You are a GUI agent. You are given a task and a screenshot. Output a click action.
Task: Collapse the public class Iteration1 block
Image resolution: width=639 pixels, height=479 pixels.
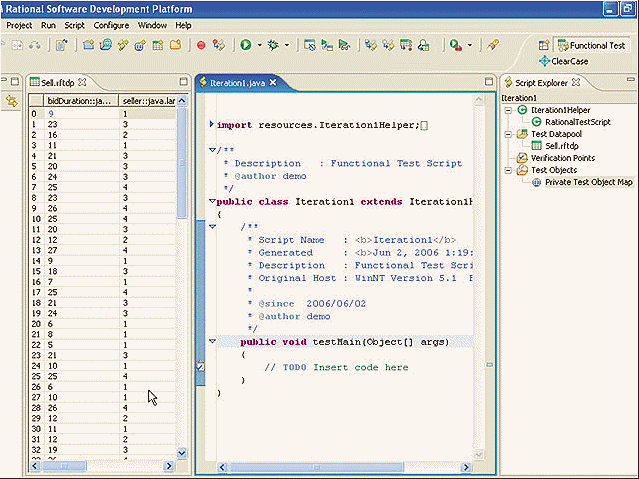pos(212,201)
